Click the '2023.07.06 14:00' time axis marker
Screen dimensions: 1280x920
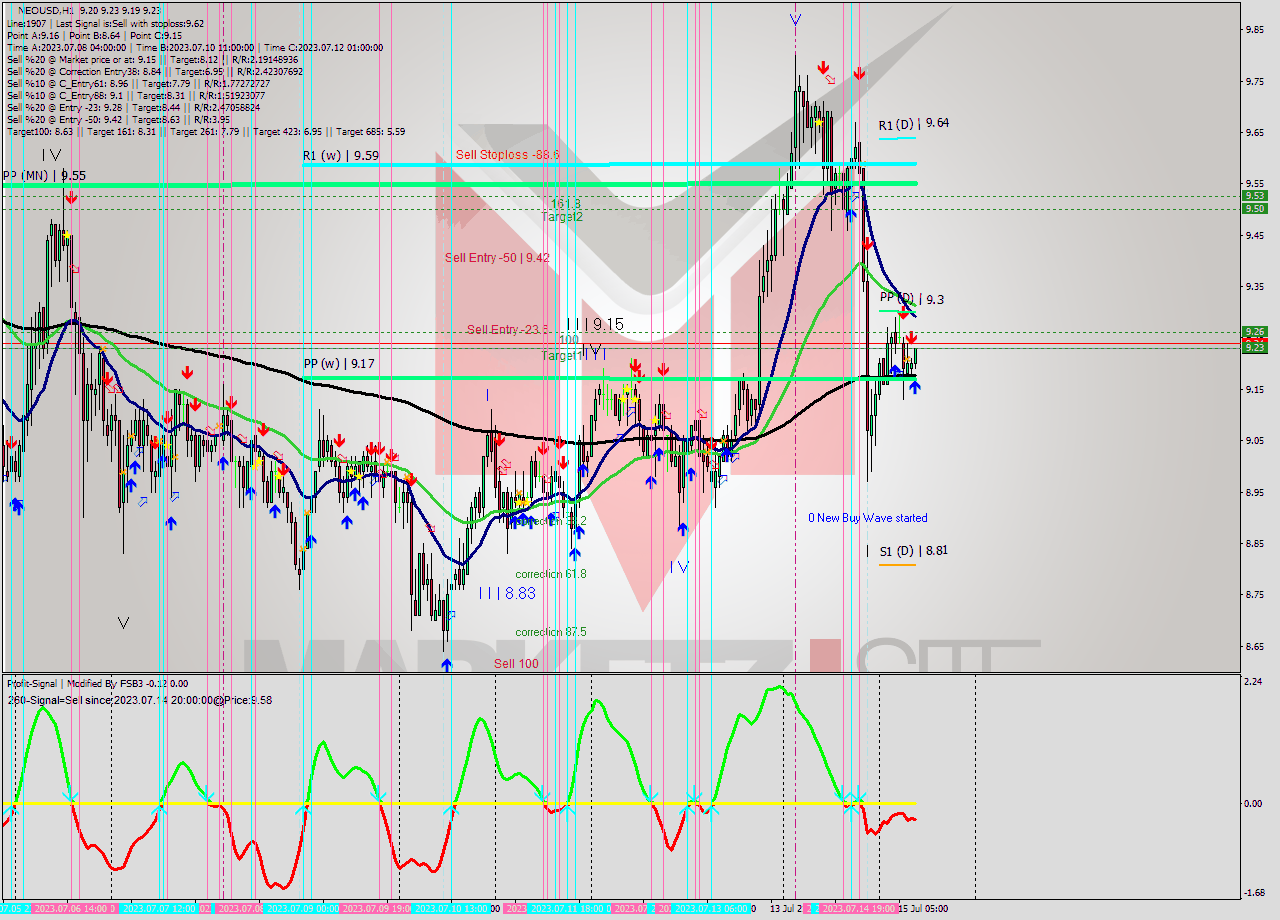tap(73, 909)
